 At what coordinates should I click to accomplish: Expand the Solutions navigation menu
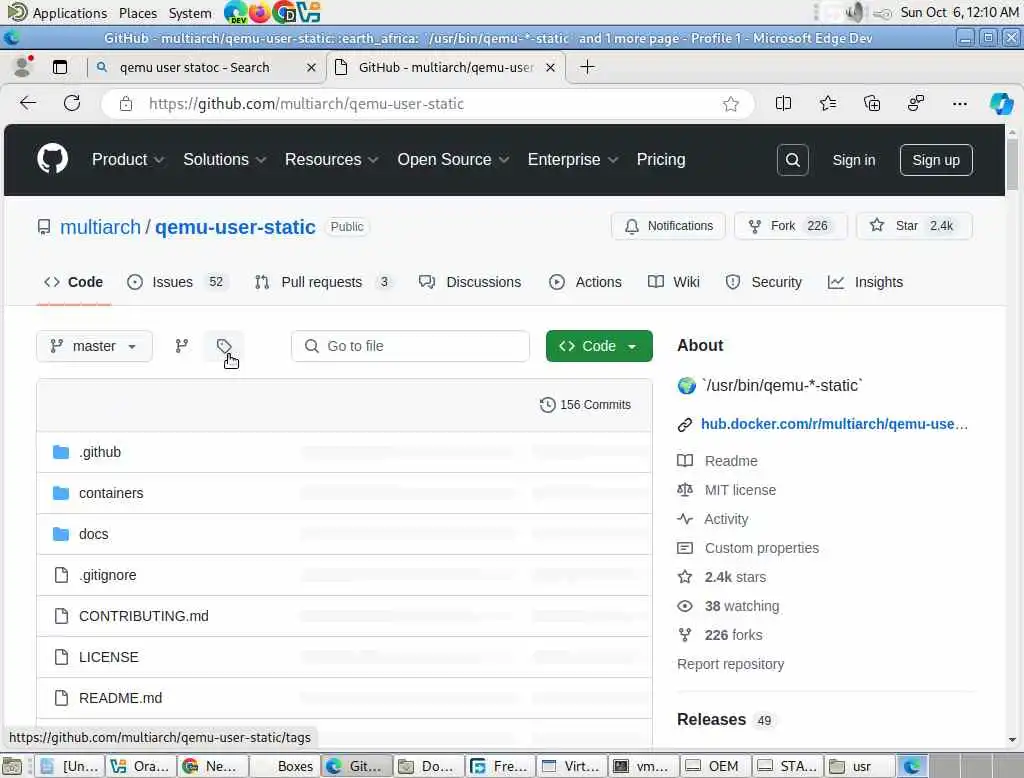click(225, 159)
